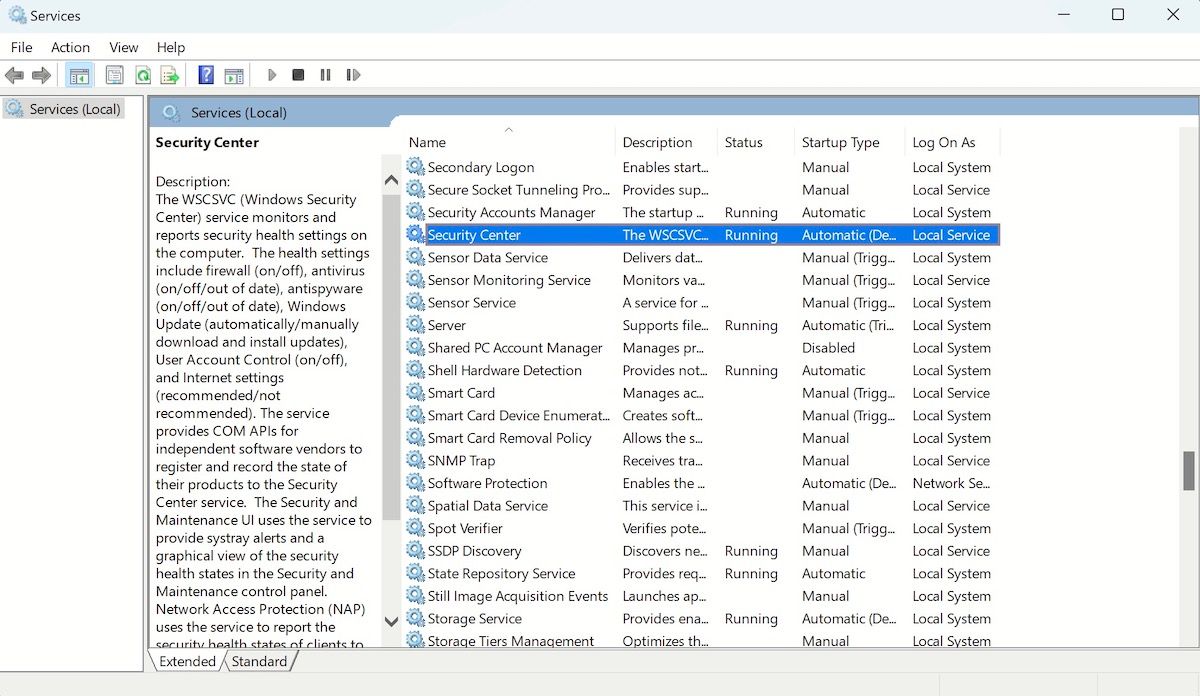Switch to the Standard tab

click(x=259, y=661)
